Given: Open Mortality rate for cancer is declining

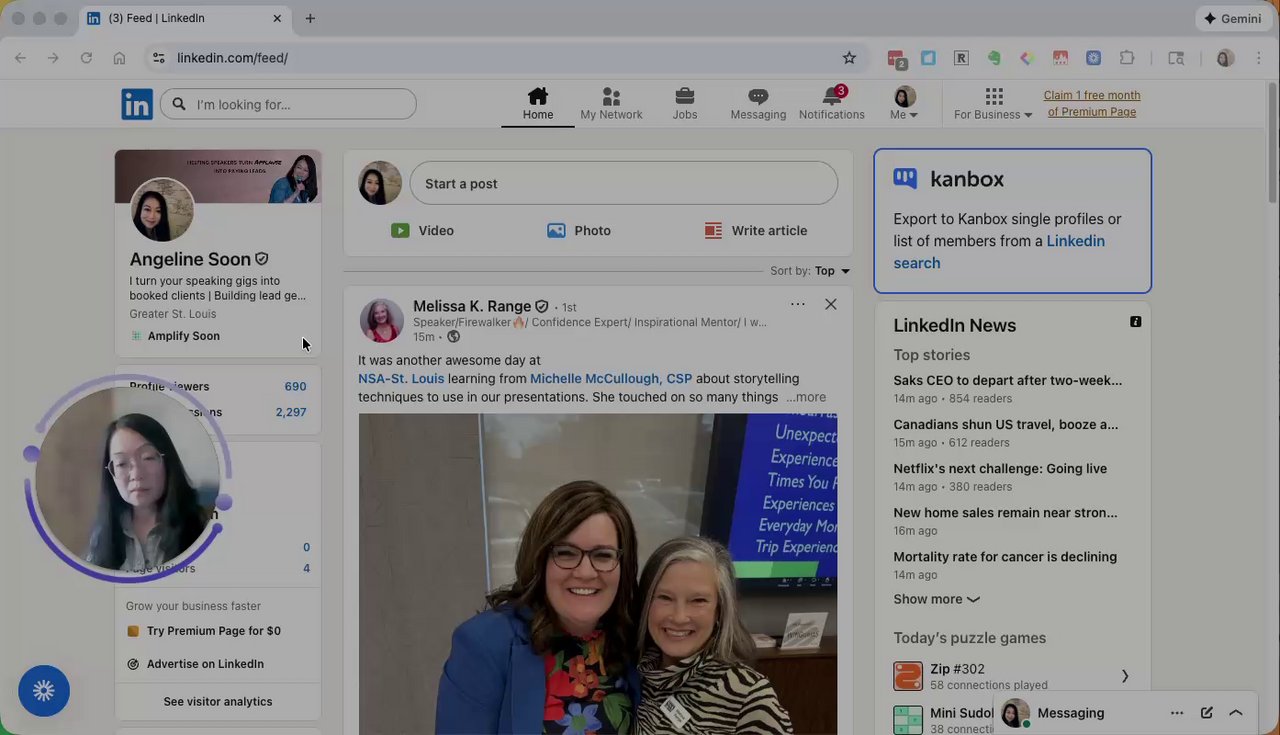Looking at the screenshot, I should [1005, 557].
